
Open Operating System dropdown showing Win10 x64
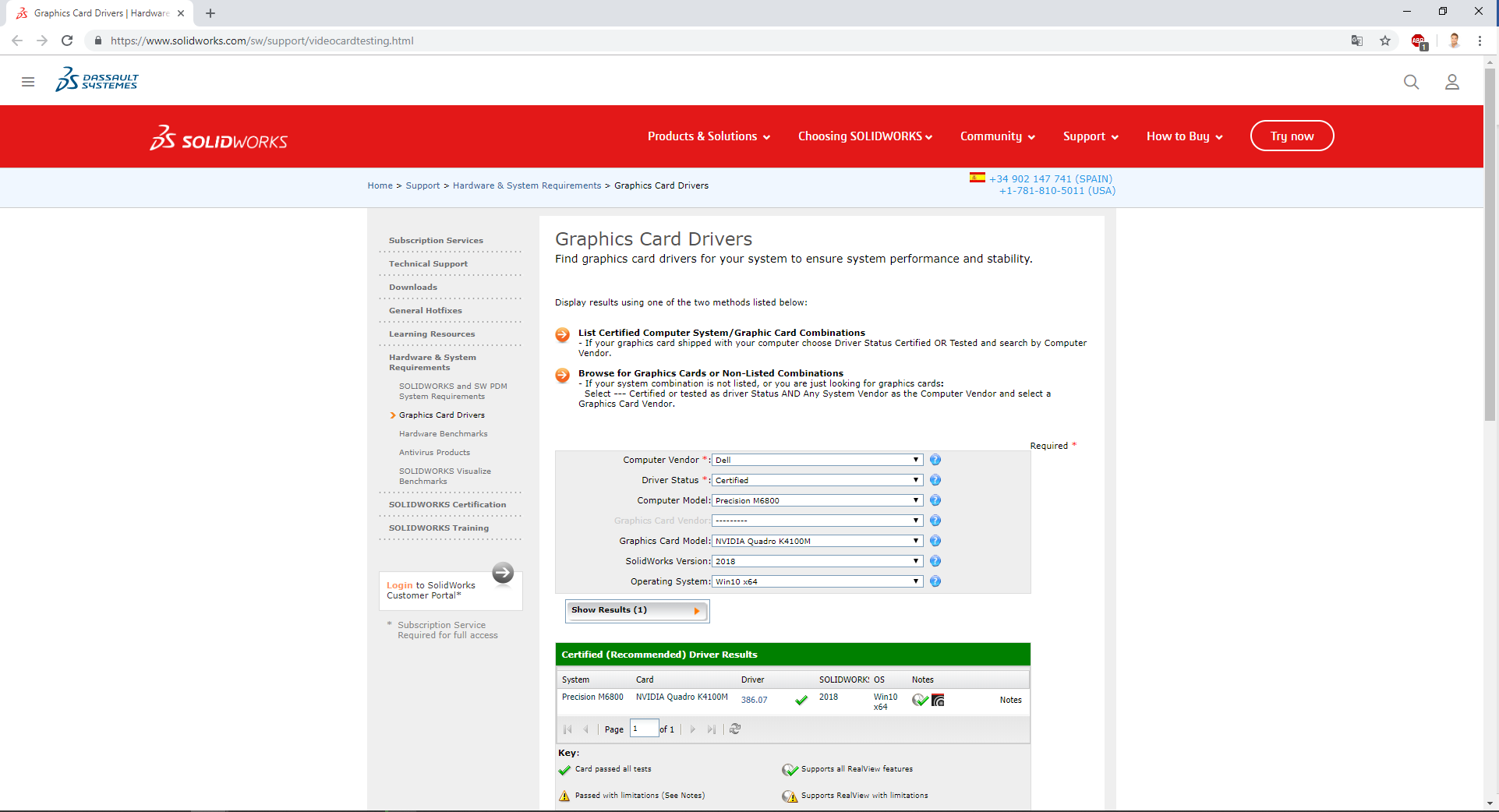tap(817, 581)
